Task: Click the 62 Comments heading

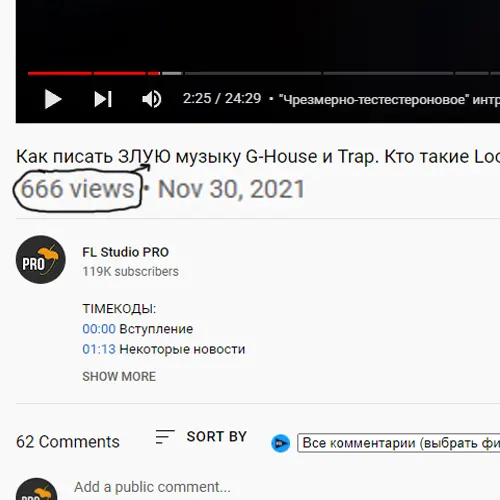Action: click(x=68, y=442)
